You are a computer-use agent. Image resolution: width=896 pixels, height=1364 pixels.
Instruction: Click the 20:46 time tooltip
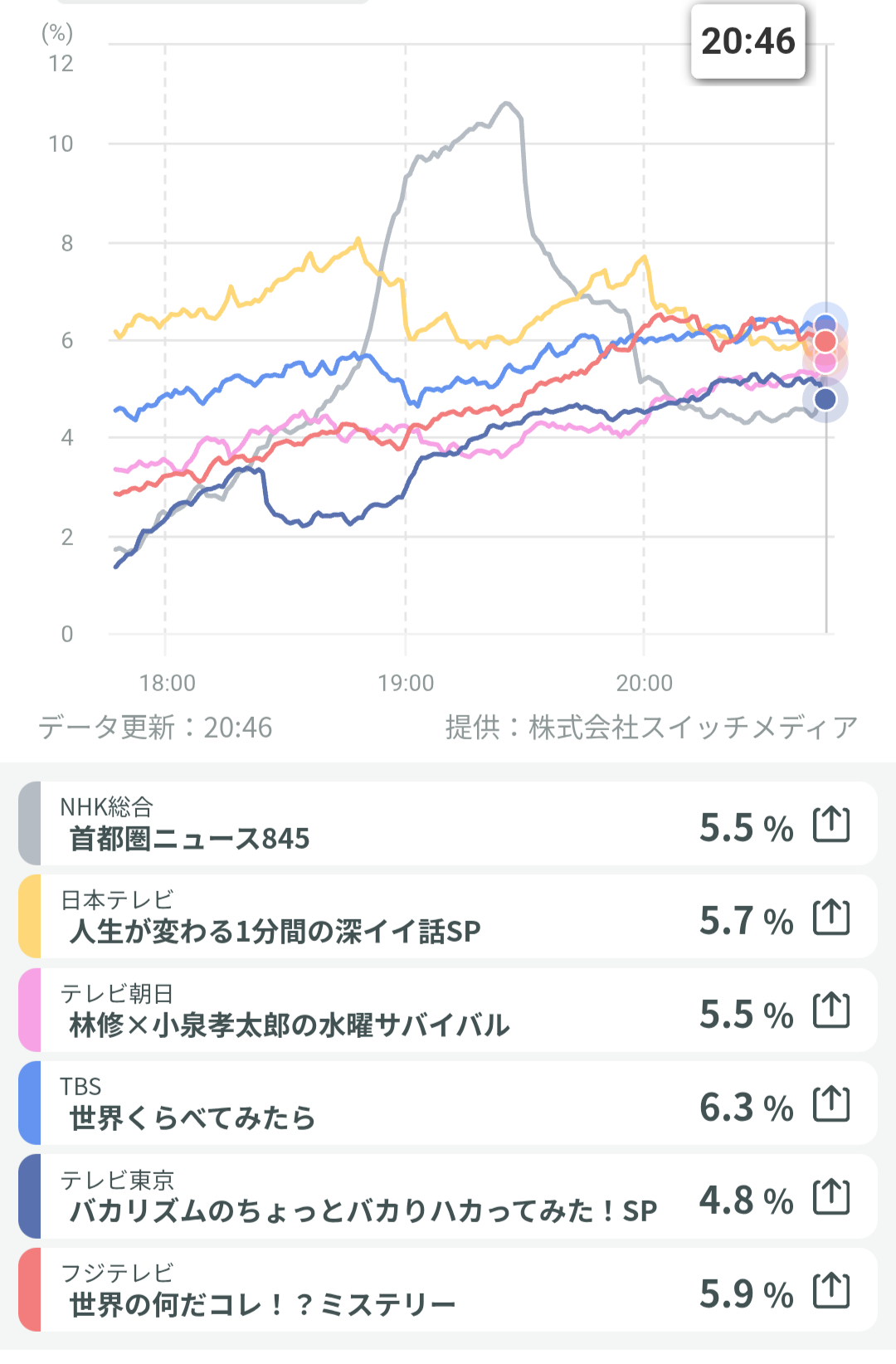click(747, 41)
